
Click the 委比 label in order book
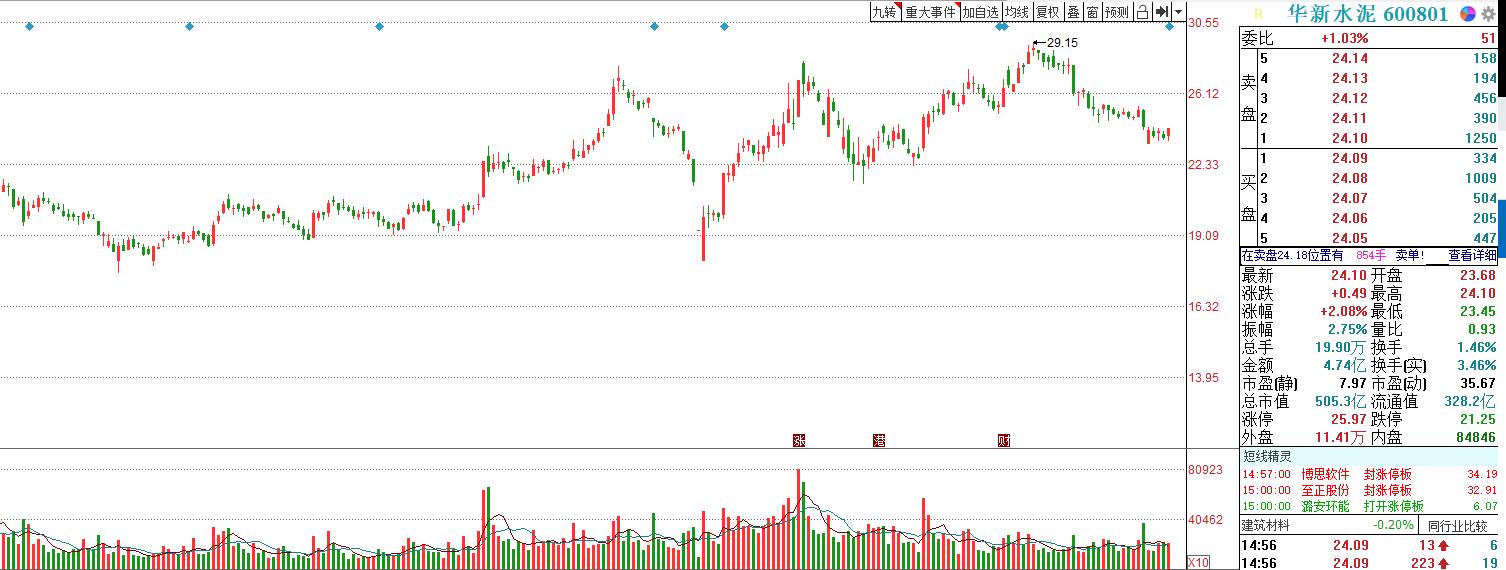[1257, 38]
